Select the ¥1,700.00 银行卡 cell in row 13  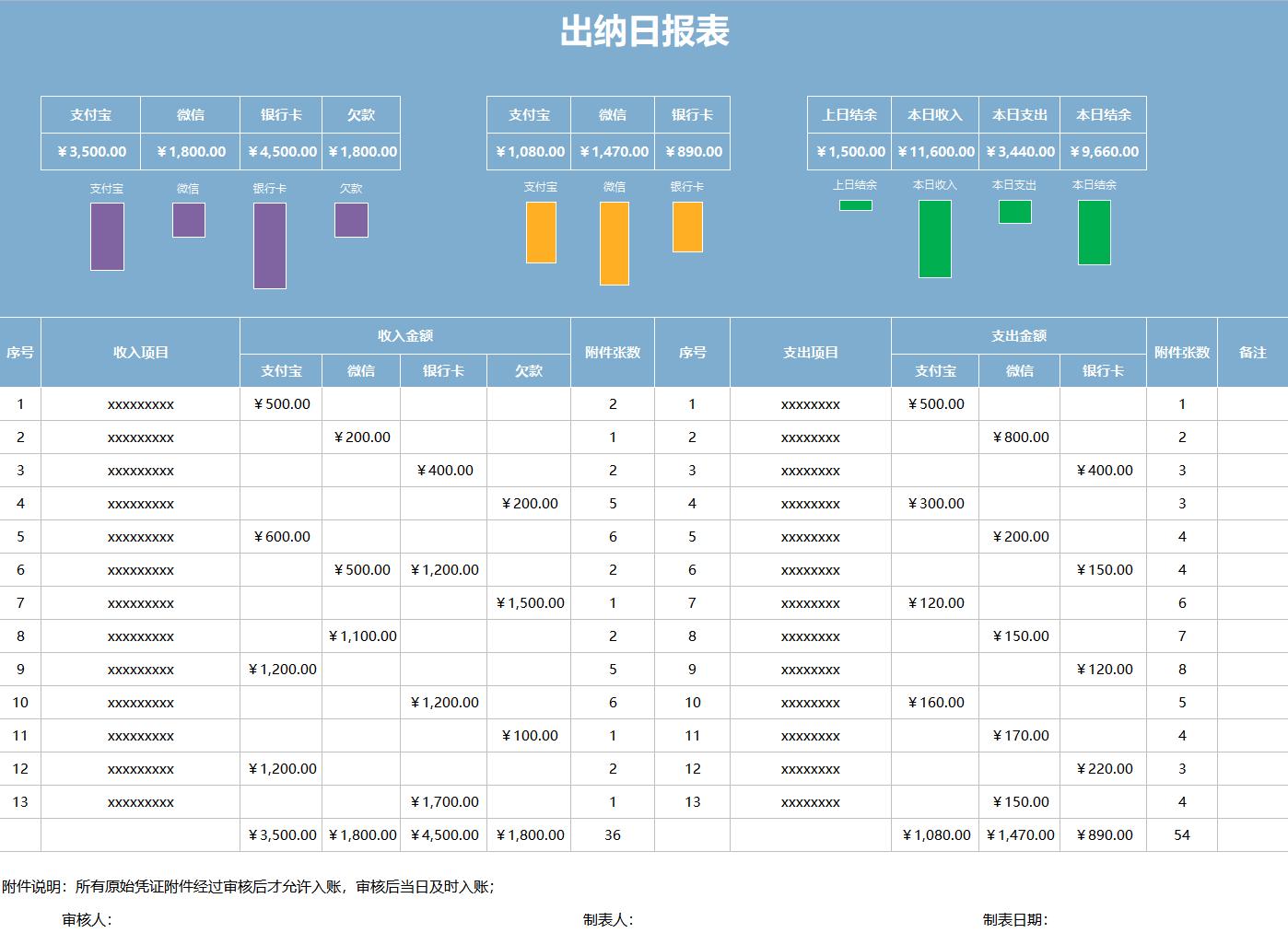(445, 801)
